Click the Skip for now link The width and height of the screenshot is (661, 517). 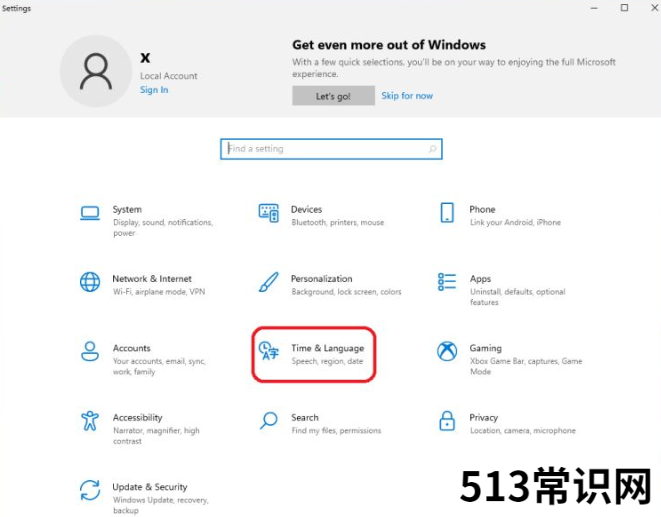[x=407, y=96]
